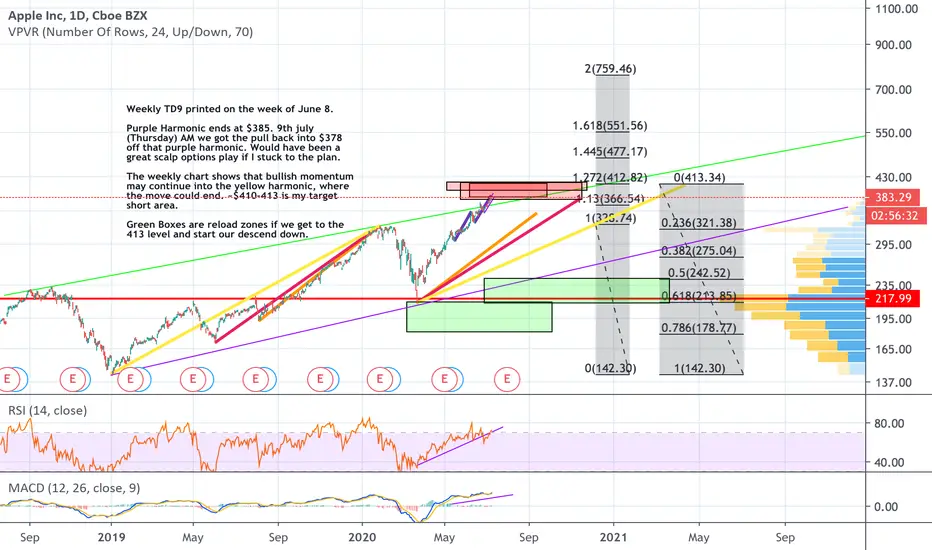932x550 pixels.
Task: Select the 0(413.34) retracement label
Action: pyautogui.click(x=700, y=177)
